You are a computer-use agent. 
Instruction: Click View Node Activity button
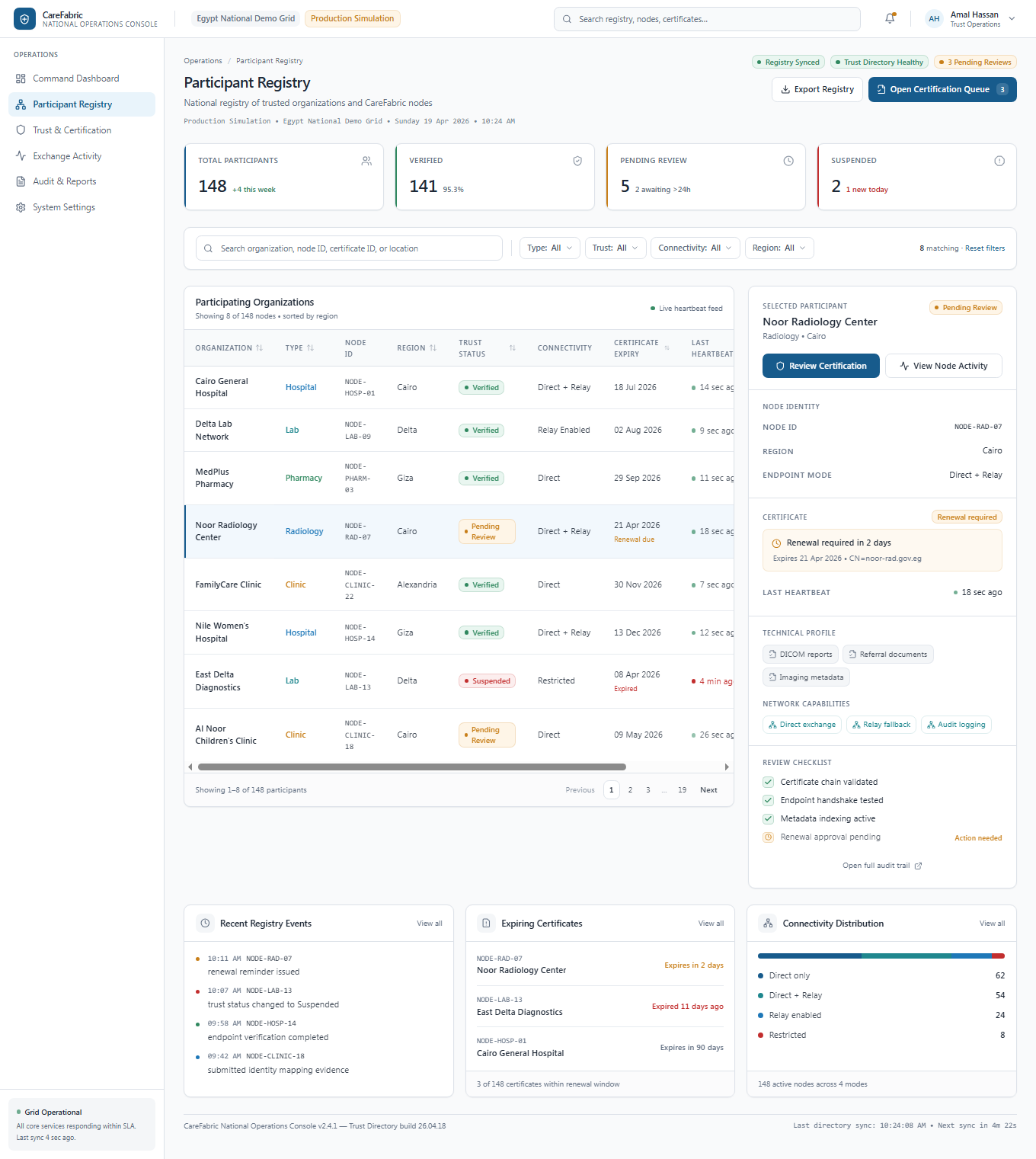(x=943, y=366)
